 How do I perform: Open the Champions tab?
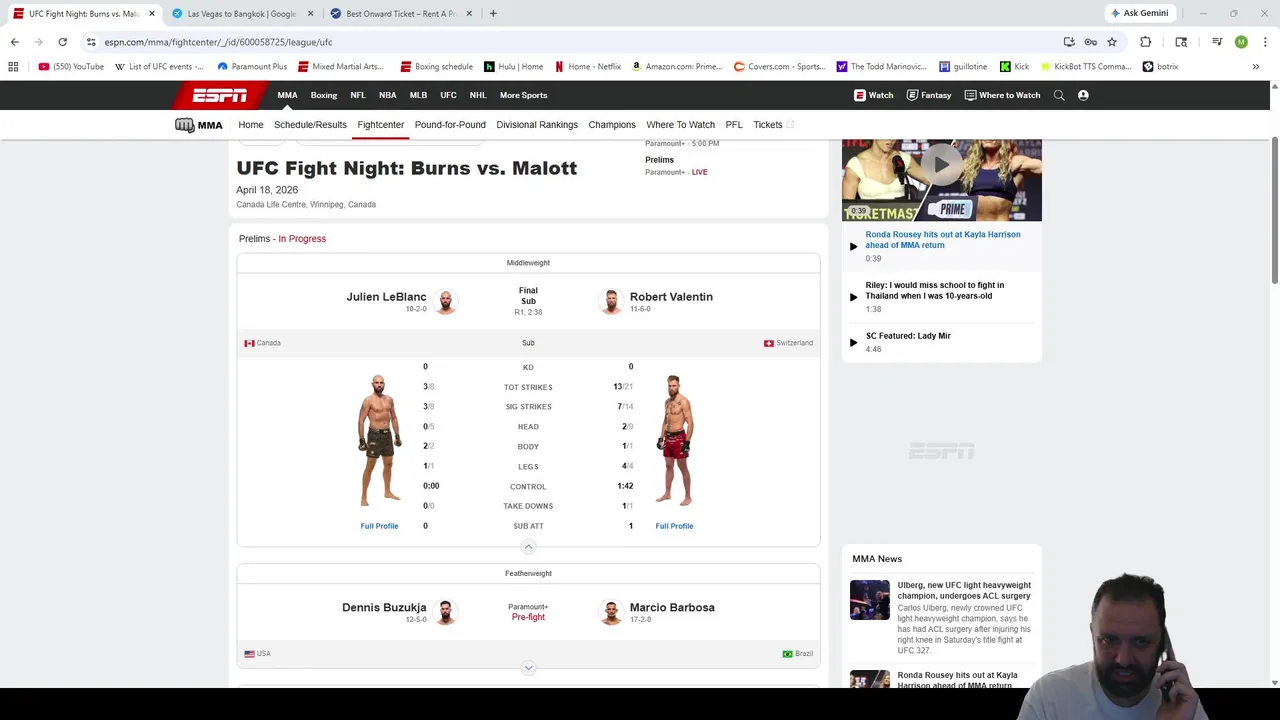coord(612,125)
